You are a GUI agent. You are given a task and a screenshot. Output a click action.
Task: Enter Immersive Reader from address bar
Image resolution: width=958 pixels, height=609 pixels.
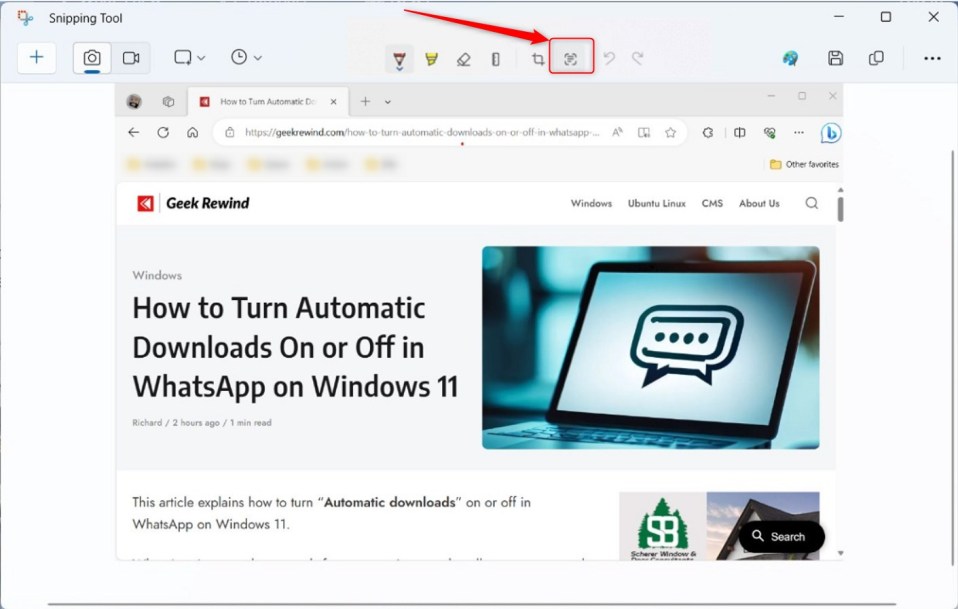pos(644,133)
